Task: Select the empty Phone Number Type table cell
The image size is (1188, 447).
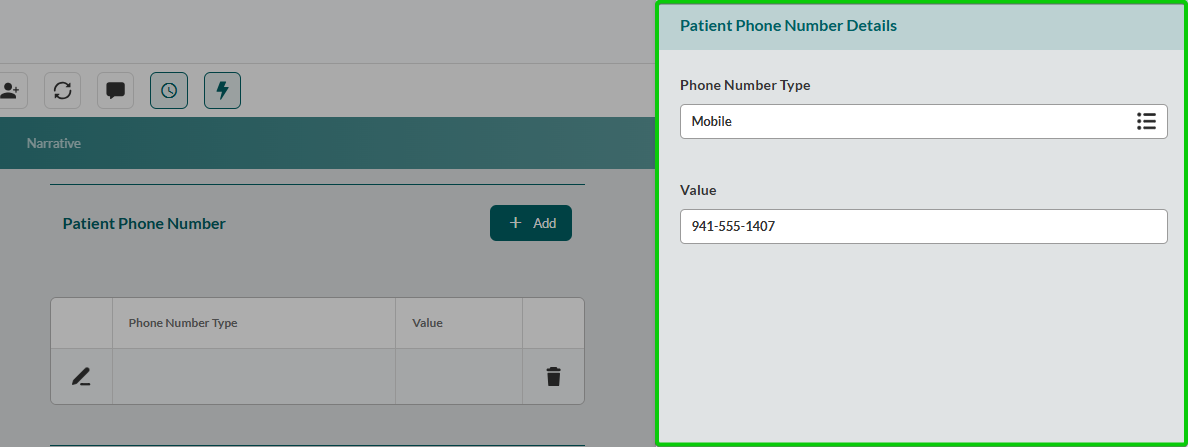Action: 253,377
